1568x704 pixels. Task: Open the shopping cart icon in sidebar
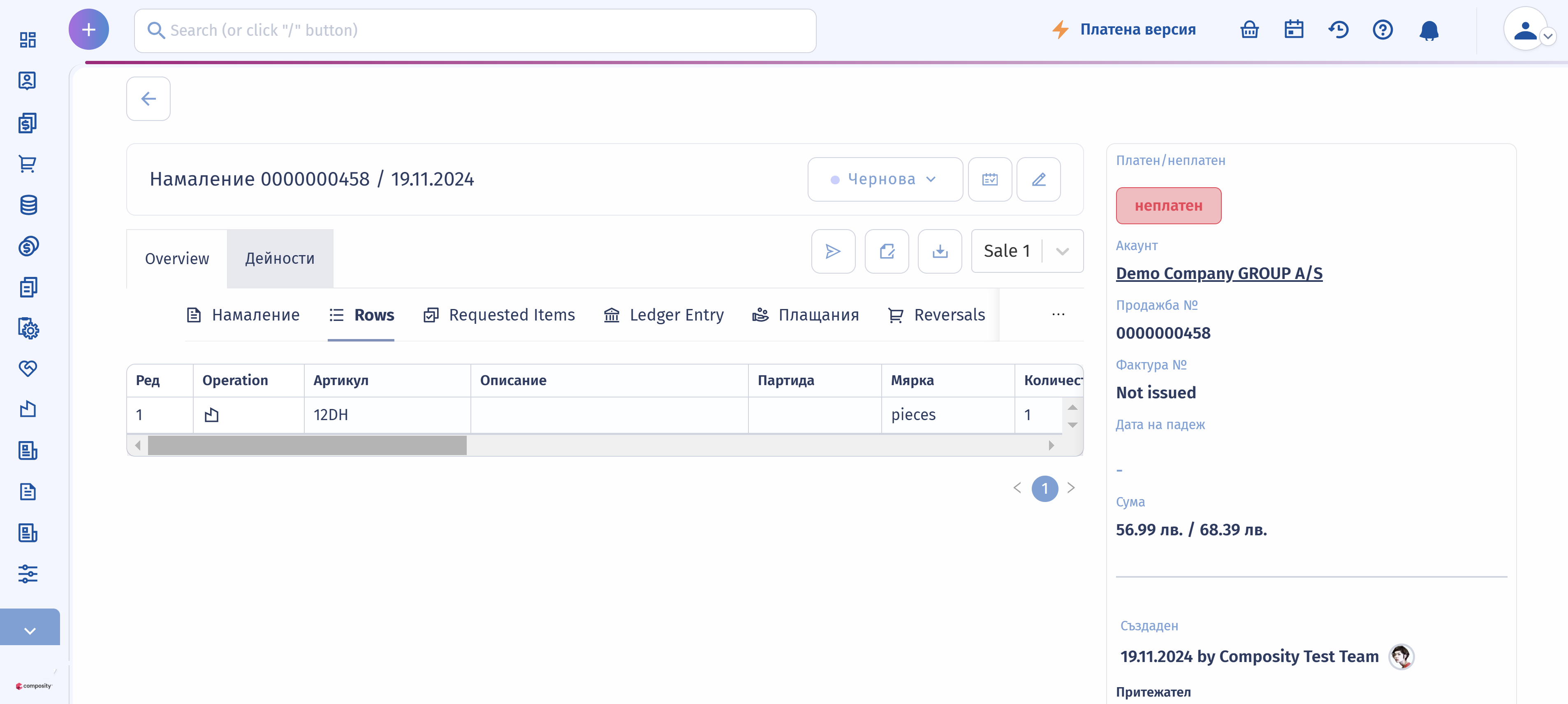pyautogui.click(x=28, y=163)
